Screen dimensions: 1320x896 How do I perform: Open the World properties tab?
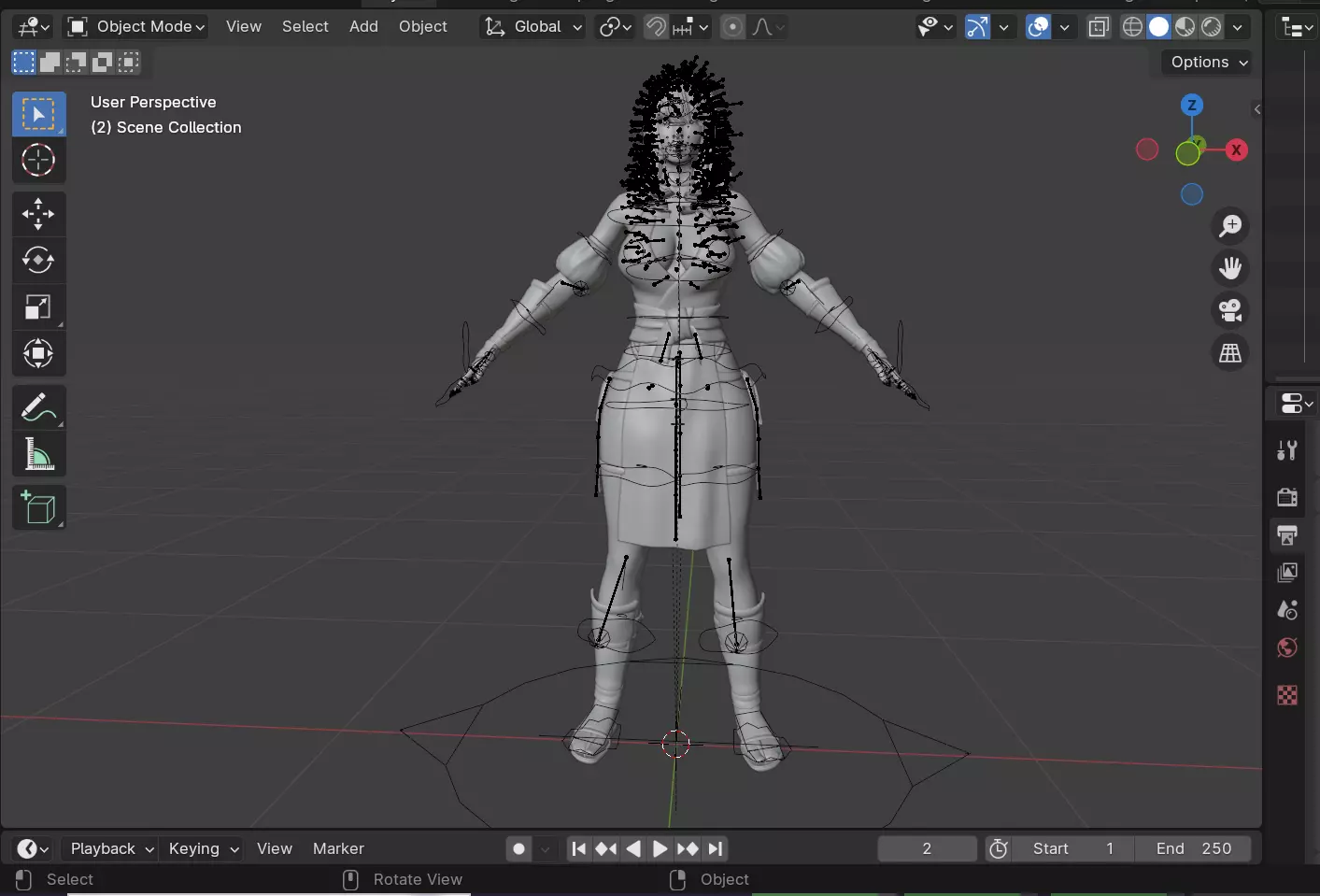(1287, 647)
